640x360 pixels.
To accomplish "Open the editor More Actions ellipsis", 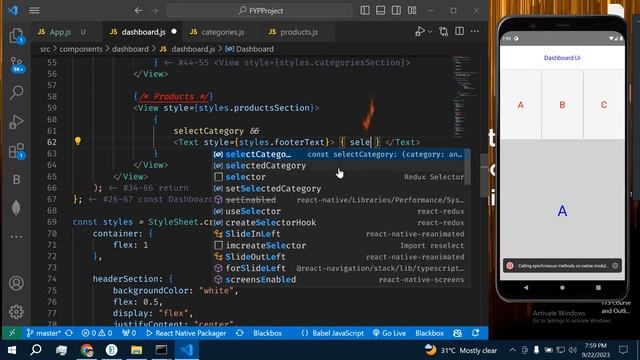I will point(475,31).
